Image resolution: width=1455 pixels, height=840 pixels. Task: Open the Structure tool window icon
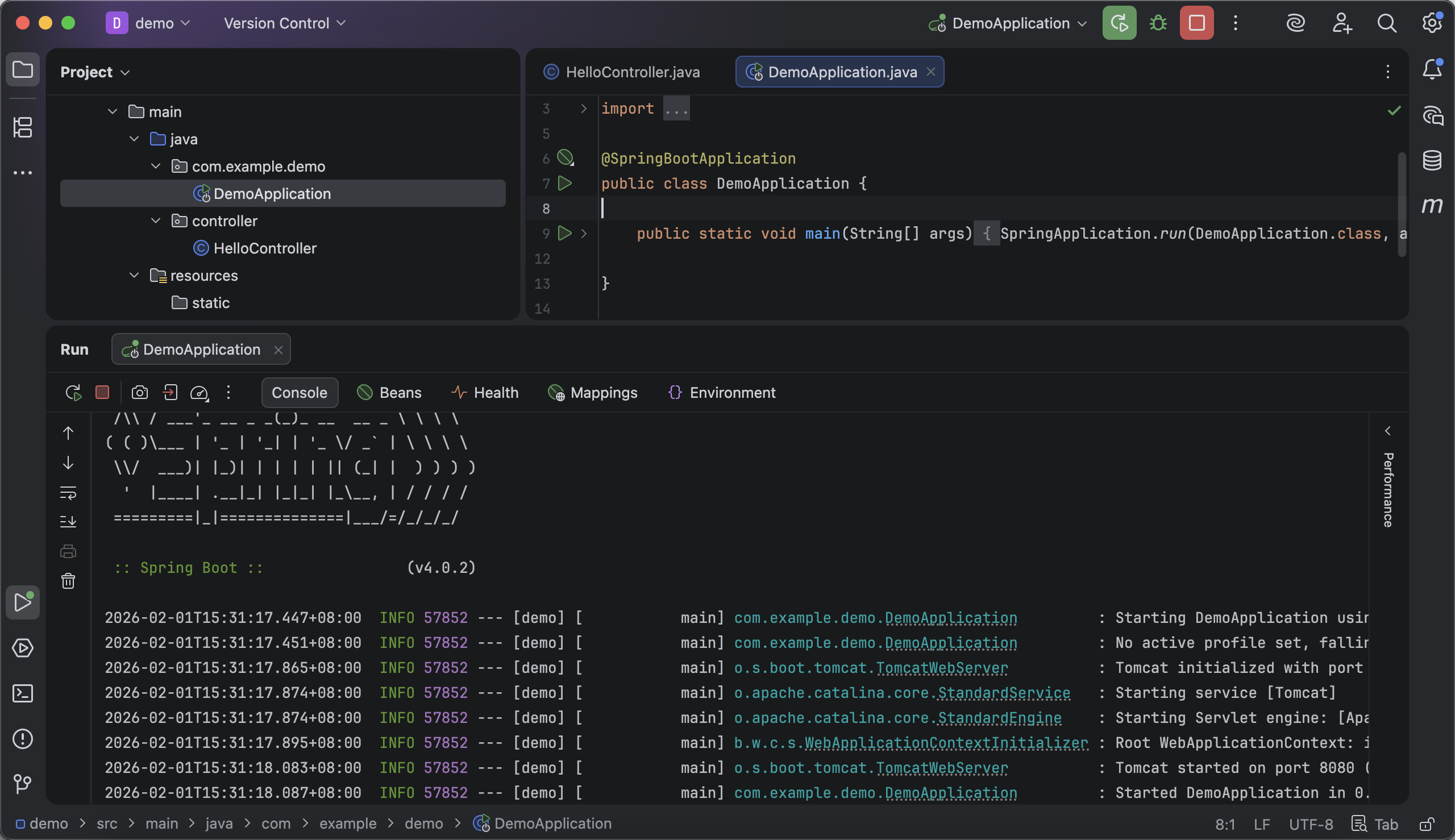[23, 127]
